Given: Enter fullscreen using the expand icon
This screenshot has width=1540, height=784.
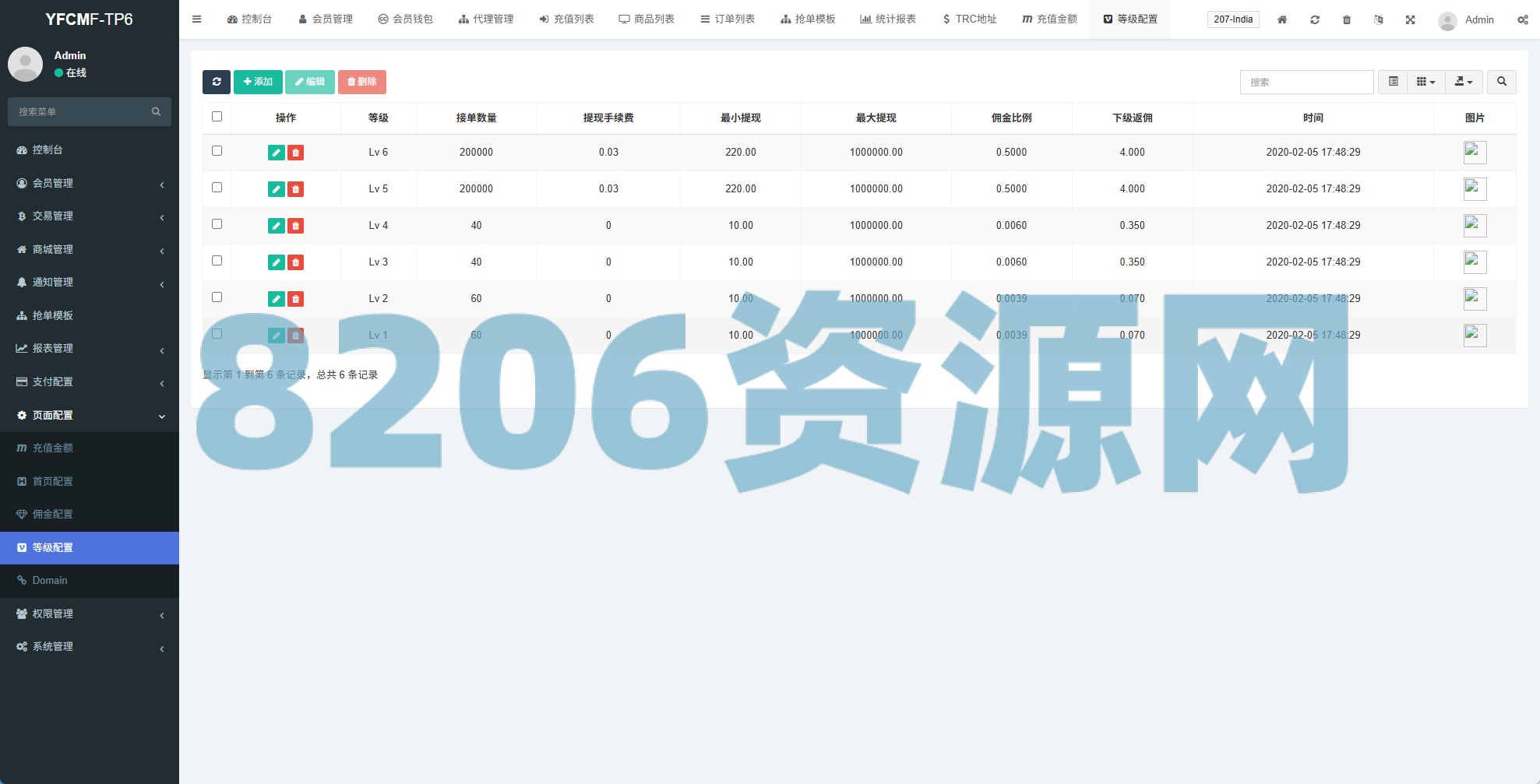Looking at the screenshot, I should click(1410, 19).
